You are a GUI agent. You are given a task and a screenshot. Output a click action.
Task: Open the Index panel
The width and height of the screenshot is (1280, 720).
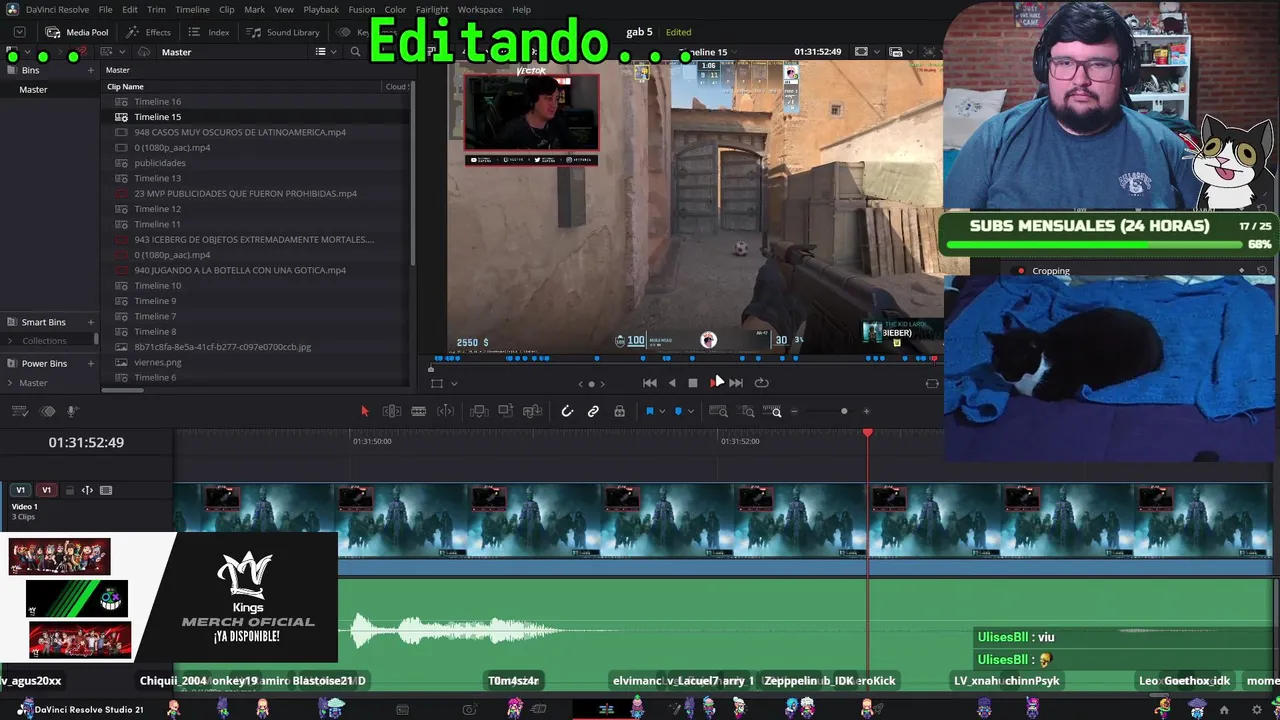click(x=209, y=32)
